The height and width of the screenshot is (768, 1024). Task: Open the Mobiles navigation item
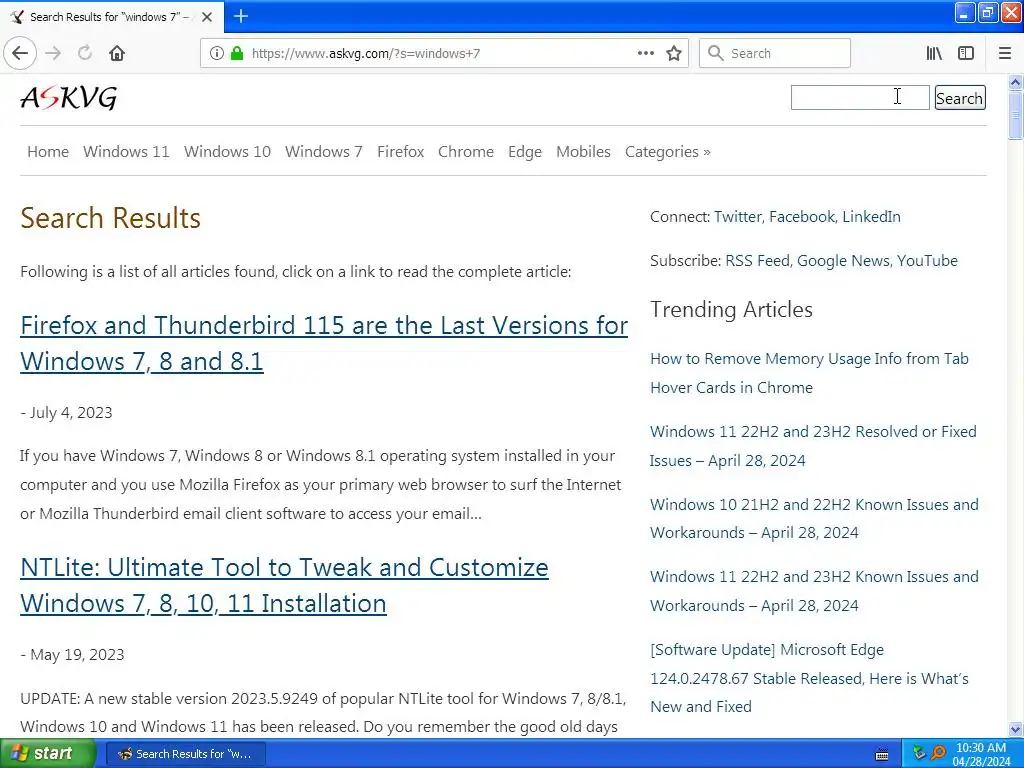pyautogui.click(x=583, y=152)
